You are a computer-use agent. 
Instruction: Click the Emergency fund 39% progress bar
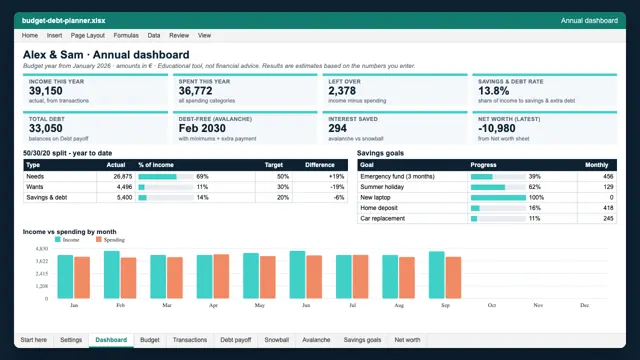click(498, 177)
